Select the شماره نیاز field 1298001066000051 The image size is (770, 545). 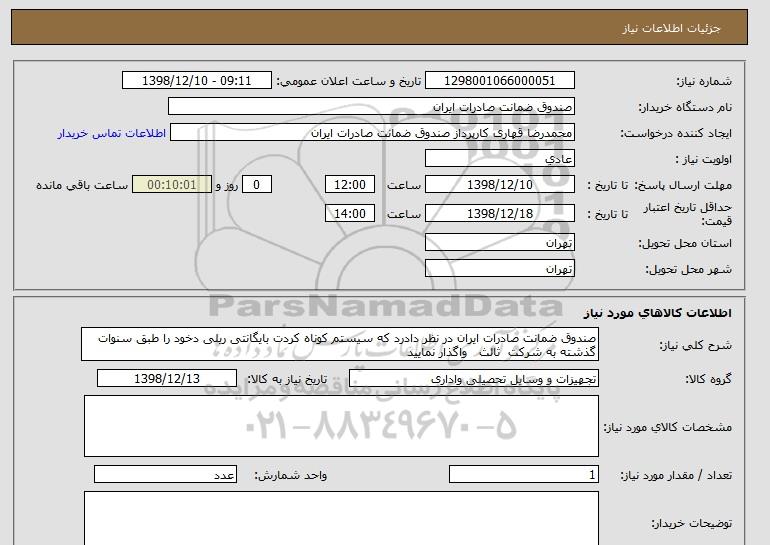point(500,81)
